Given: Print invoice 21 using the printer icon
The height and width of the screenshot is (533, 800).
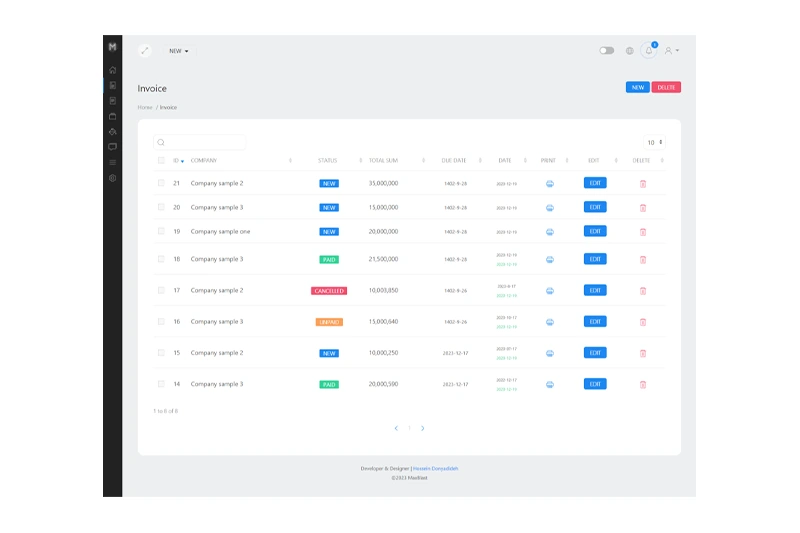Looking at the screenshot, I should tap(549, 183).
